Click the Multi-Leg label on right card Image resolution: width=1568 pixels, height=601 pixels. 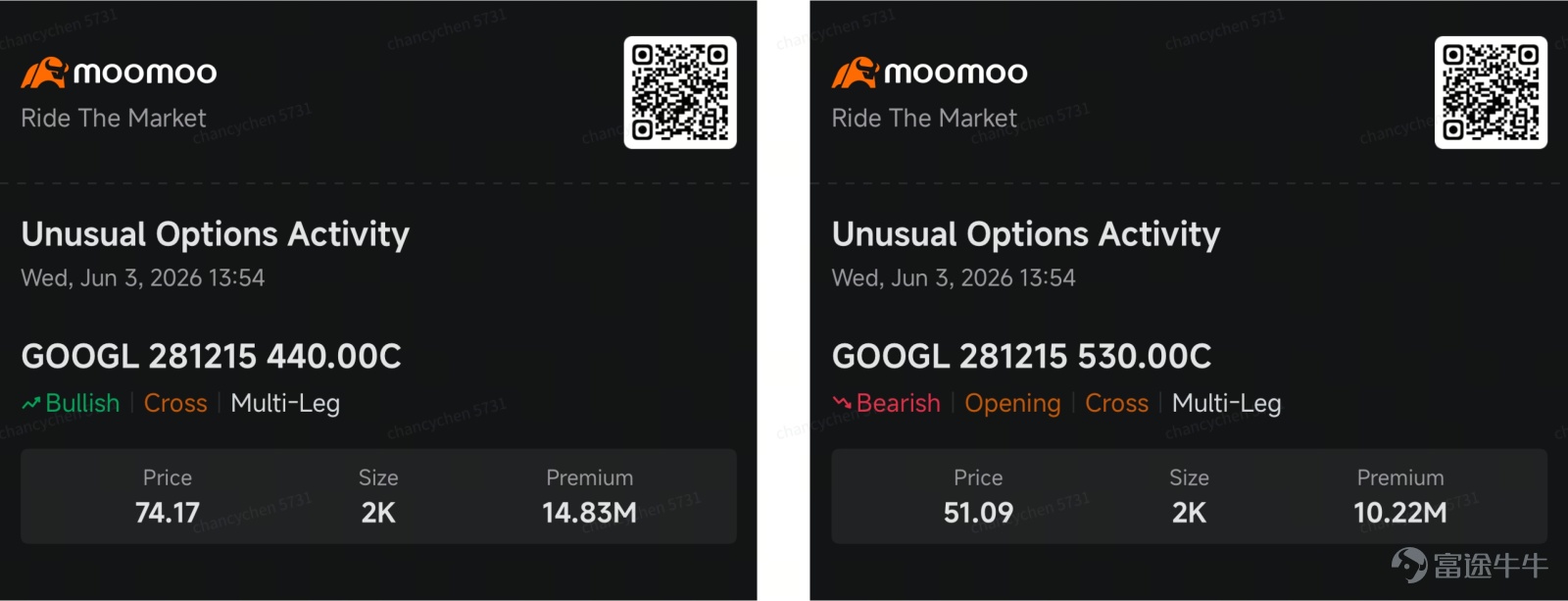tap(1226, 404)
